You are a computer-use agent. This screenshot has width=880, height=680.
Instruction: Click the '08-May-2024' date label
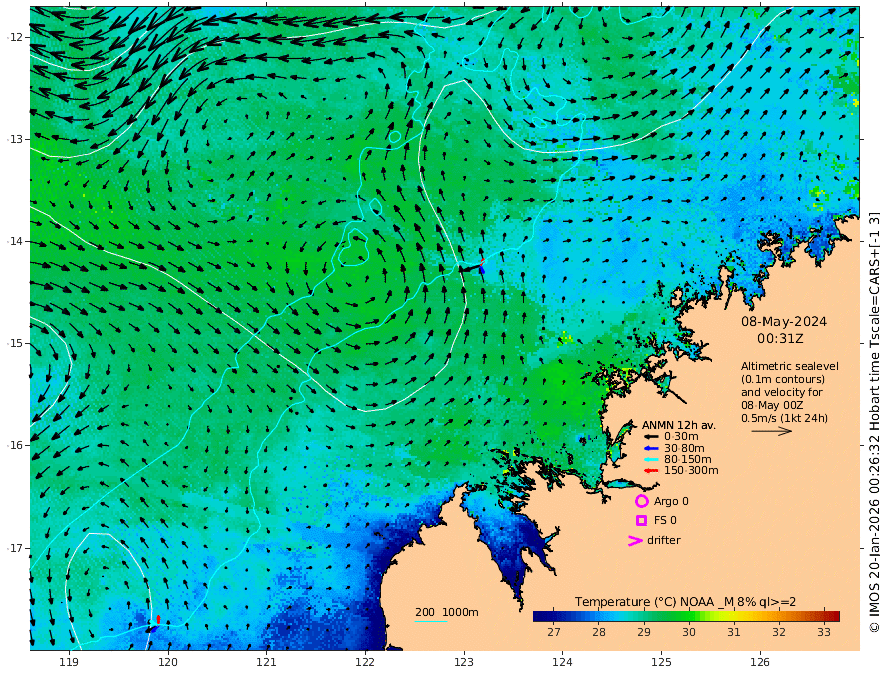[x=783, y=321]
